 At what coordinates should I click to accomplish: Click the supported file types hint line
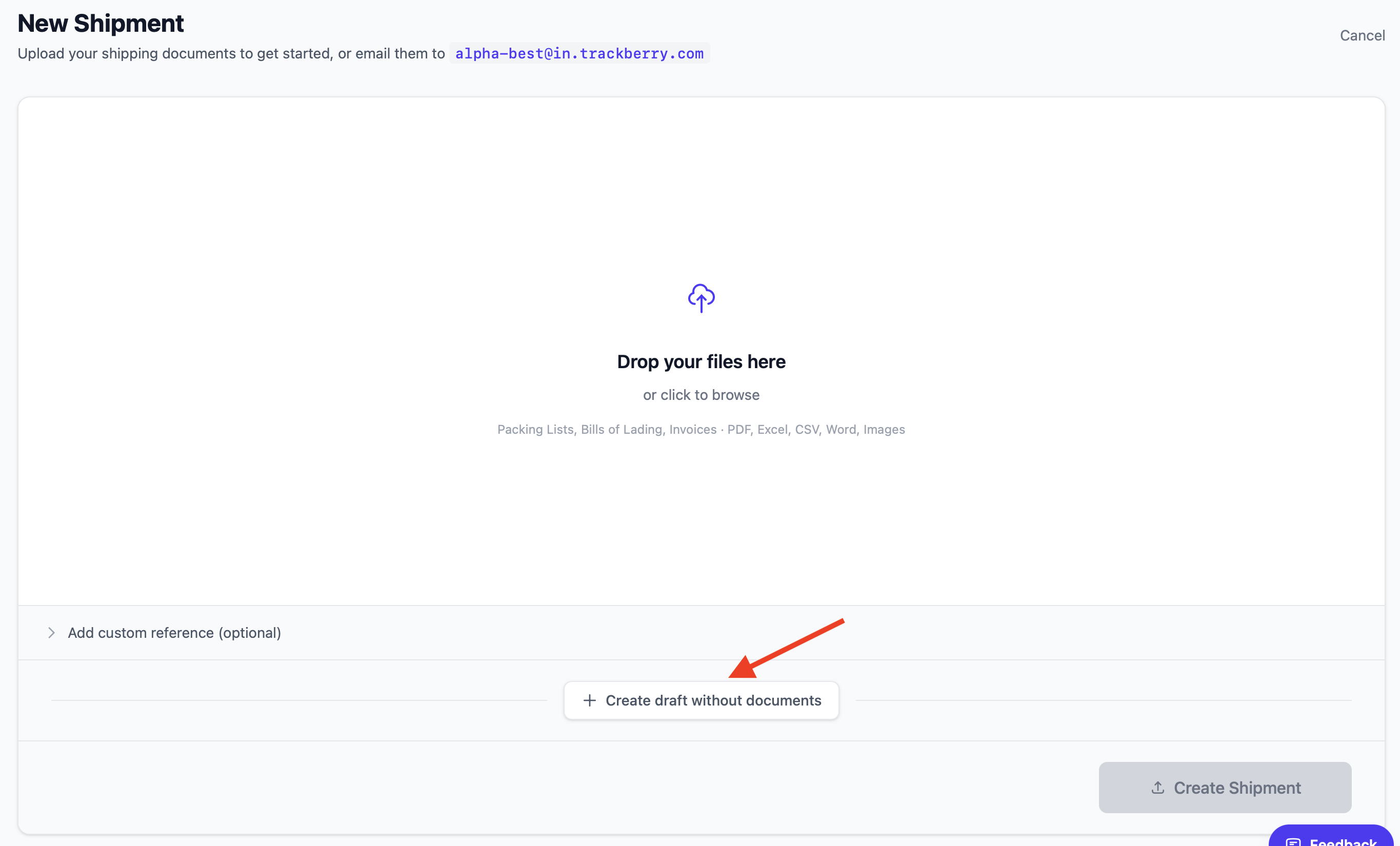[x=701, y=430]
